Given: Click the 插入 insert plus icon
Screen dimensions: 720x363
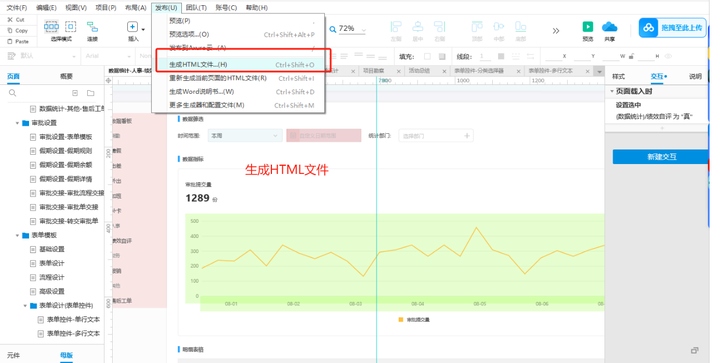Looking at the screenshot, I should (132, 27).
